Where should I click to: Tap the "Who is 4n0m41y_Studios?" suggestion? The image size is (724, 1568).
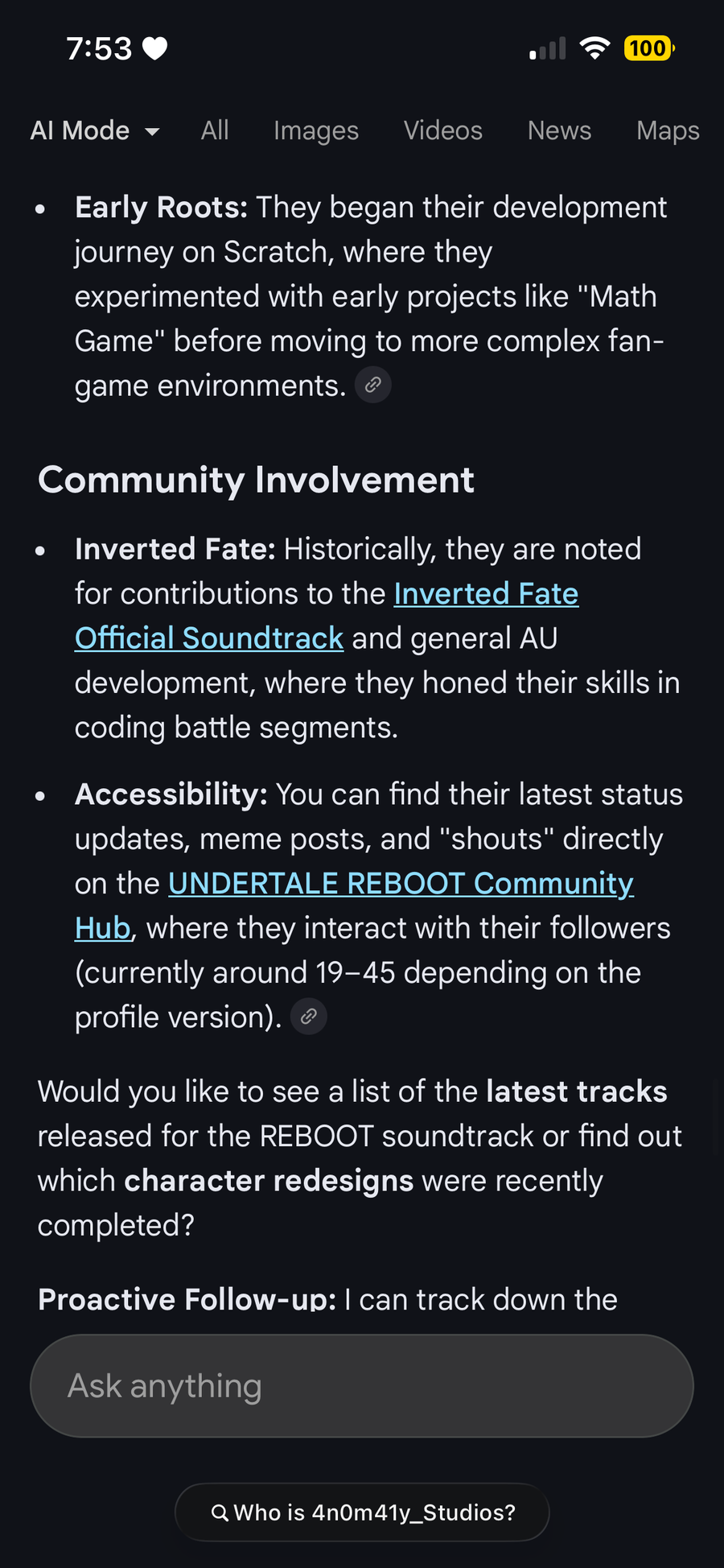374,1513
